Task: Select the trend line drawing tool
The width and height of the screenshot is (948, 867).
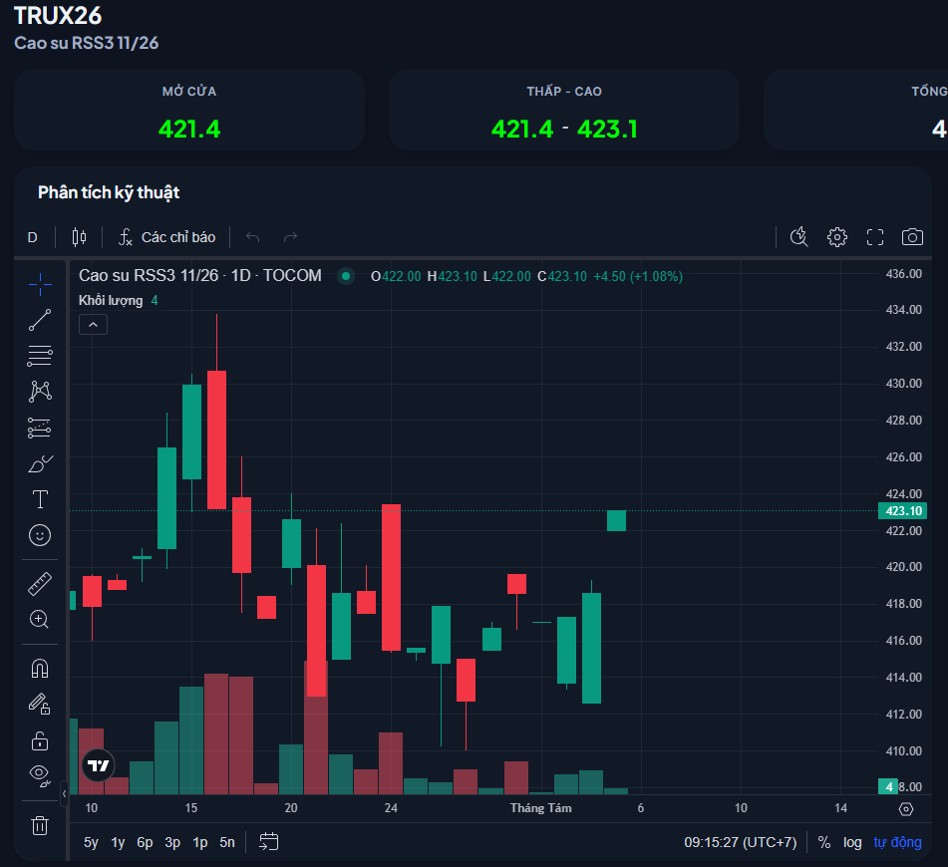Action: pos(40,320)
